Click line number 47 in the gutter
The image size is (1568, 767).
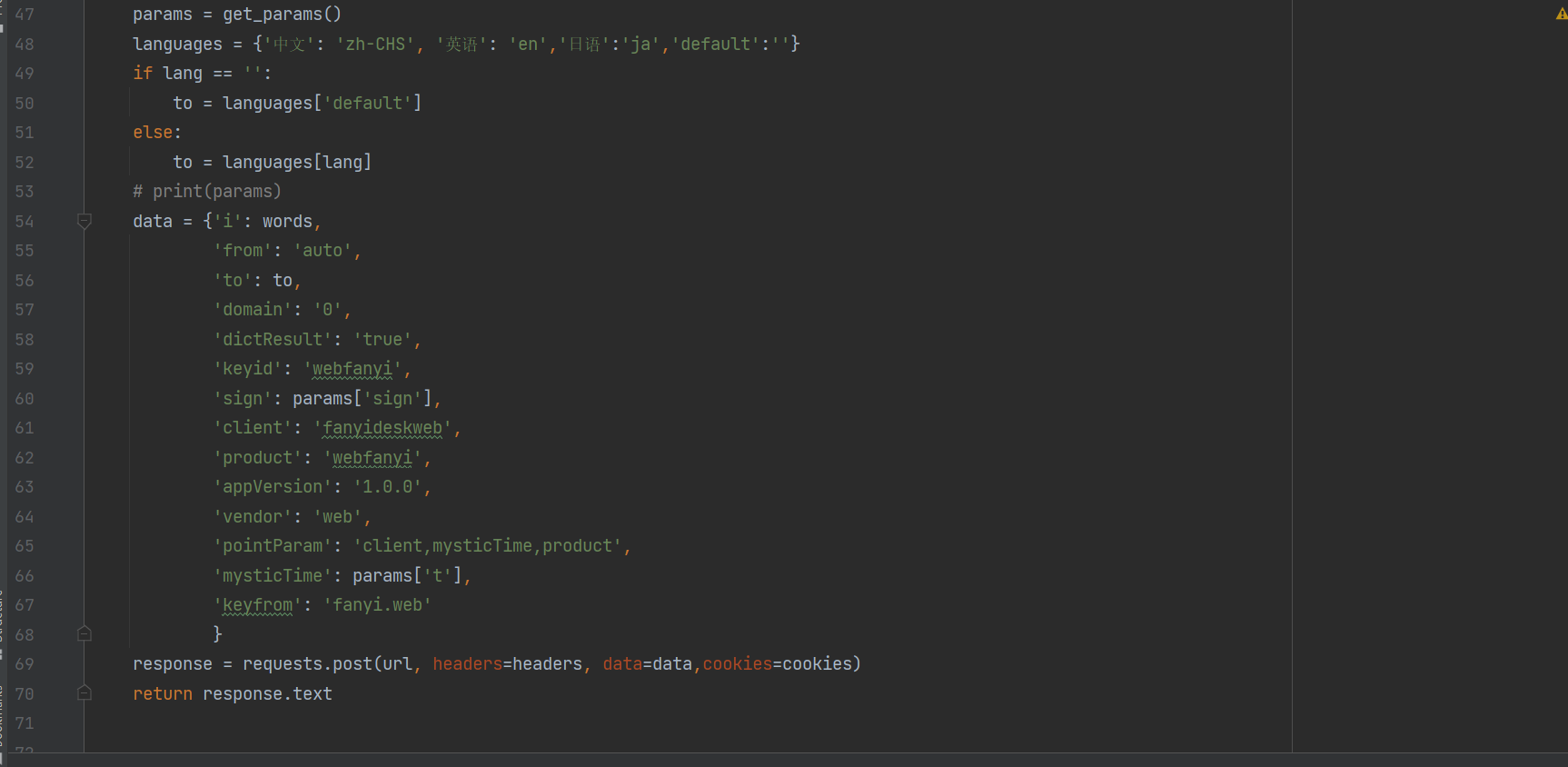pyautogui.click(x=25, y=15)
